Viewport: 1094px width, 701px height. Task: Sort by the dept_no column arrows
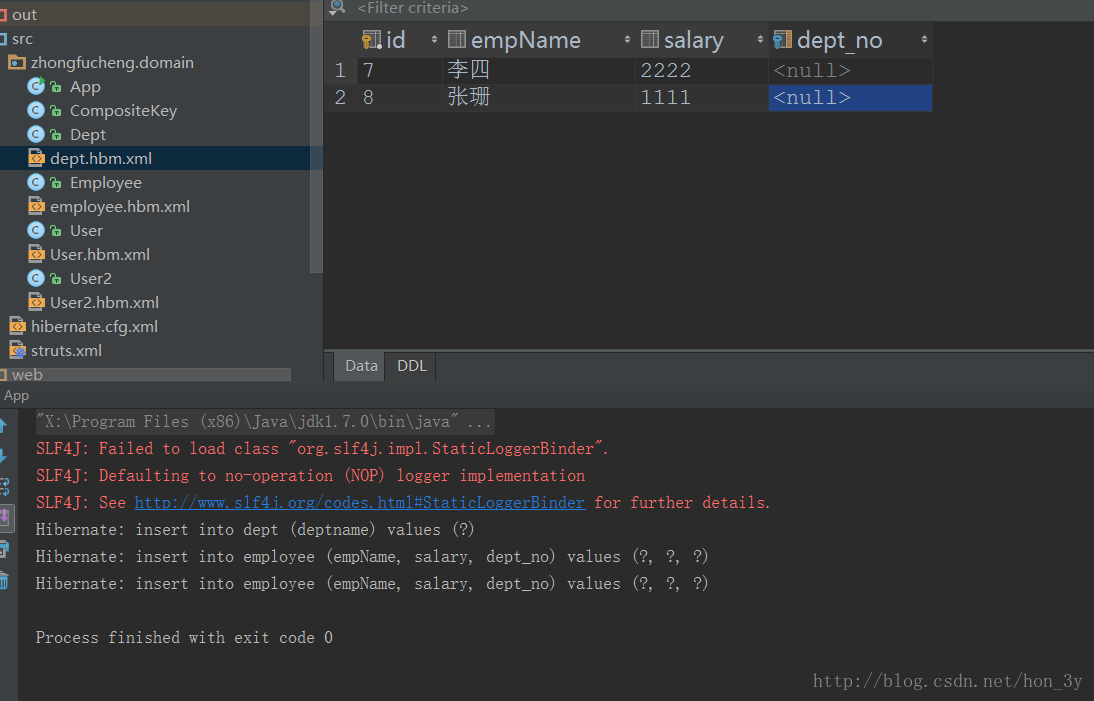point(924,40)
